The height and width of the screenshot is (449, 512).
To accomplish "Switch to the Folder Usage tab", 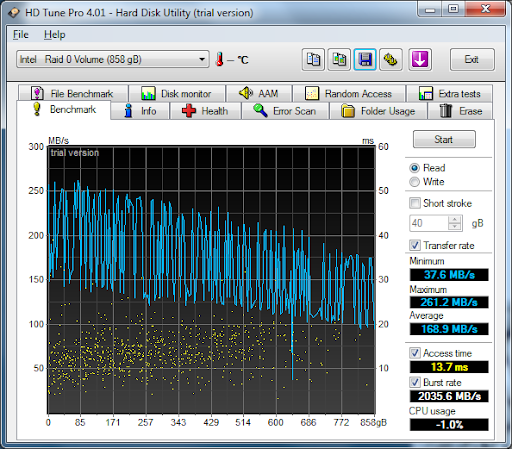I will [x=378, y=111].
